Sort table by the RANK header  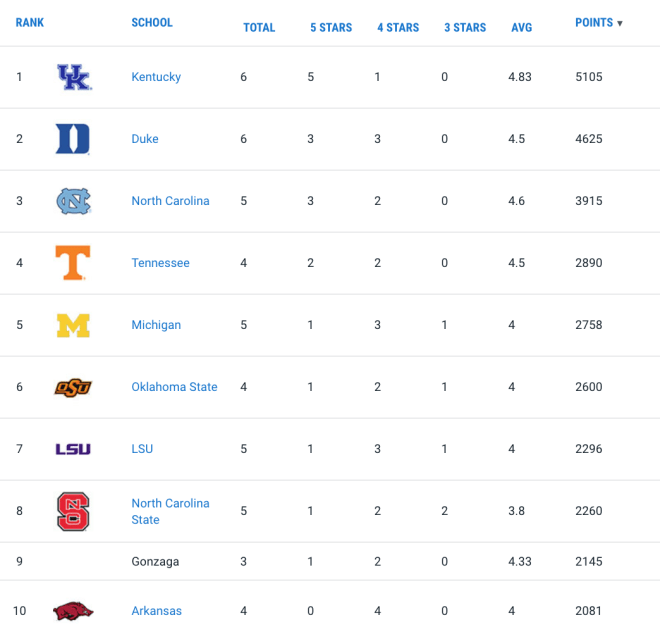coord(29,22)
